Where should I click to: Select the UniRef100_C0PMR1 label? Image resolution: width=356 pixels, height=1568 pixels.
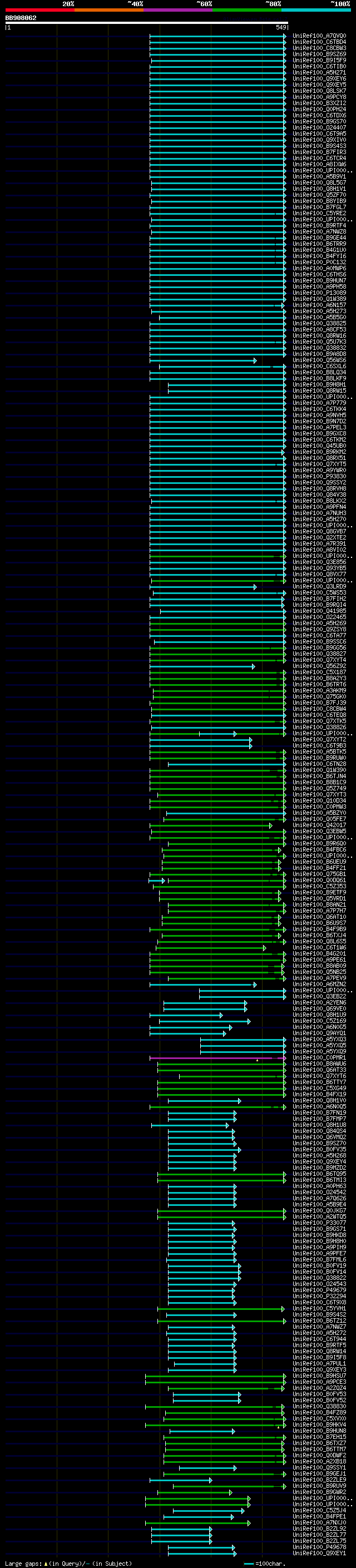(x=319, y=1058)
